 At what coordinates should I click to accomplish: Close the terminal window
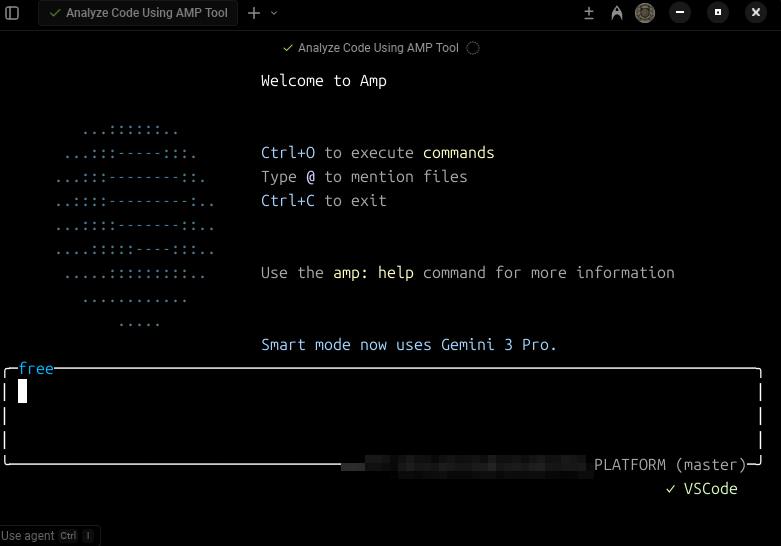756,12
